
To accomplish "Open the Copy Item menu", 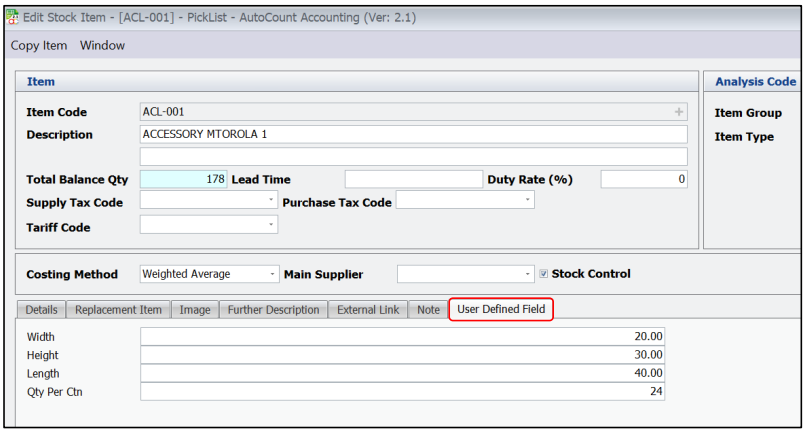I will (x=39, y=45).
